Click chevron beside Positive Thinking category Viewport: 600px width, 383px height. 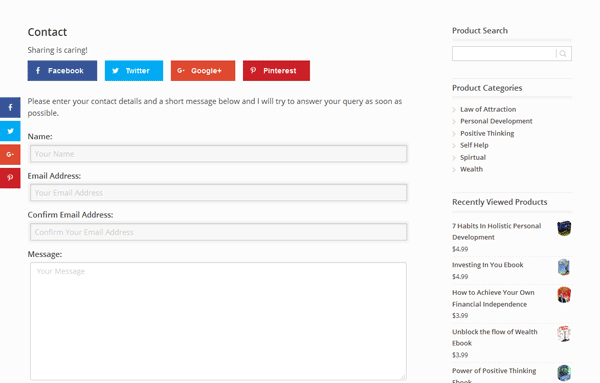point(454,134)
